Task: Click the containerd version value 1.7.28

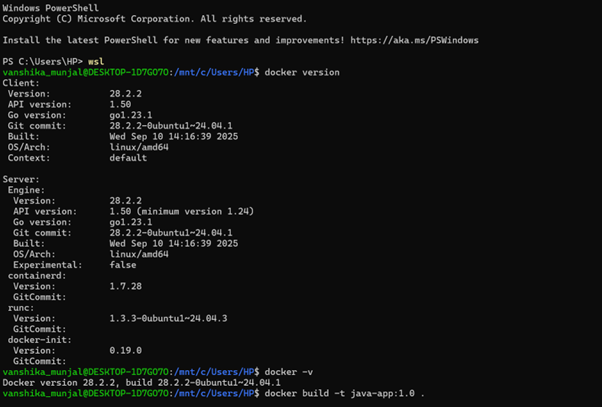Action: coord(125,286)
